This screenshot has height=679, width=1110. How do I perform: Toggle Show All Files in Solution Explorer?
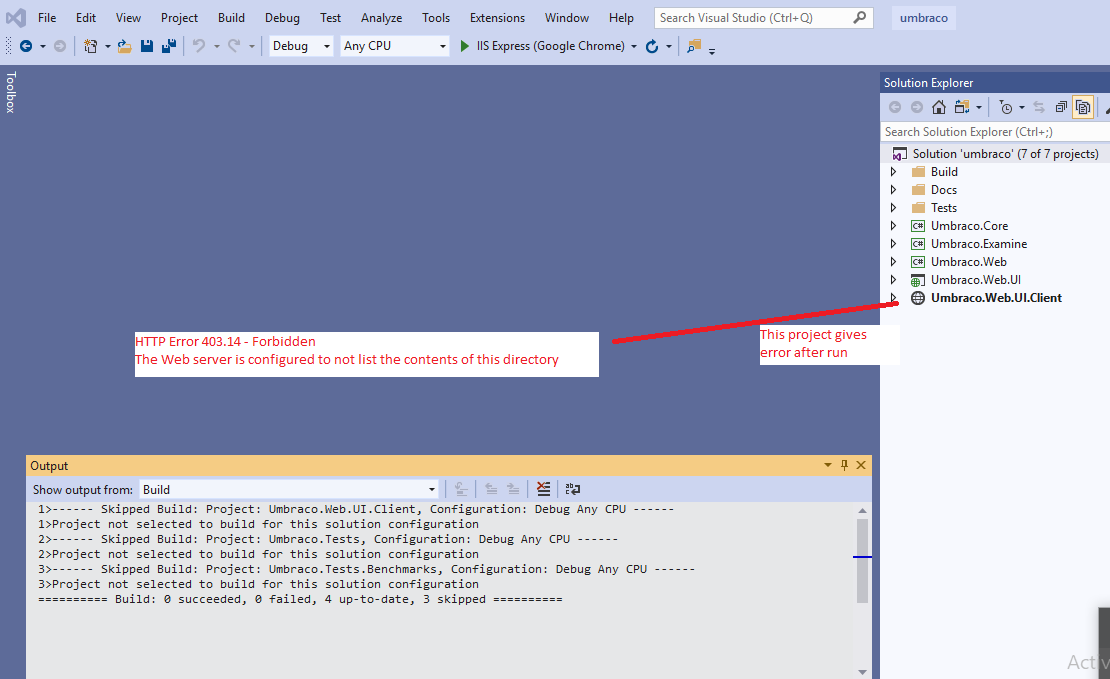[1083, 107]
